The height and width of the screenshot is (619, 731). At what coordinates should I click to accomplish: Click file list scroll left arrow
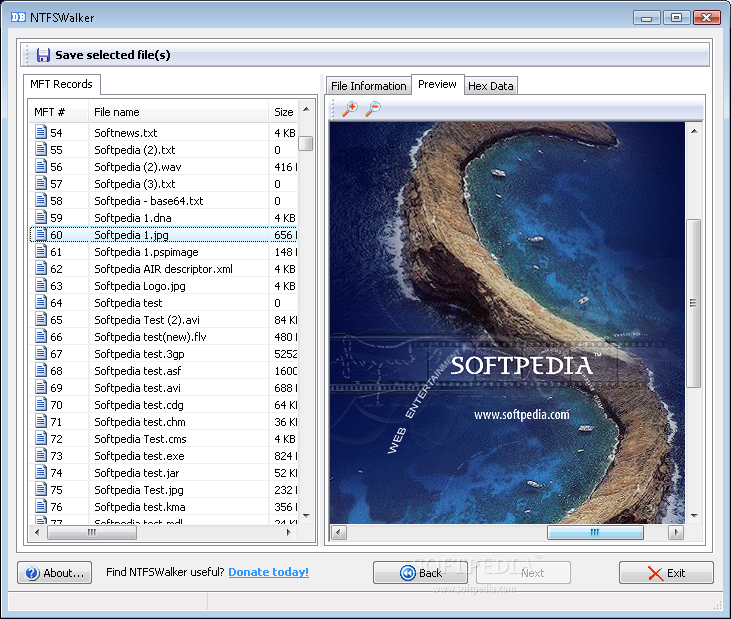pyautogui.click(x=37, y=532)
